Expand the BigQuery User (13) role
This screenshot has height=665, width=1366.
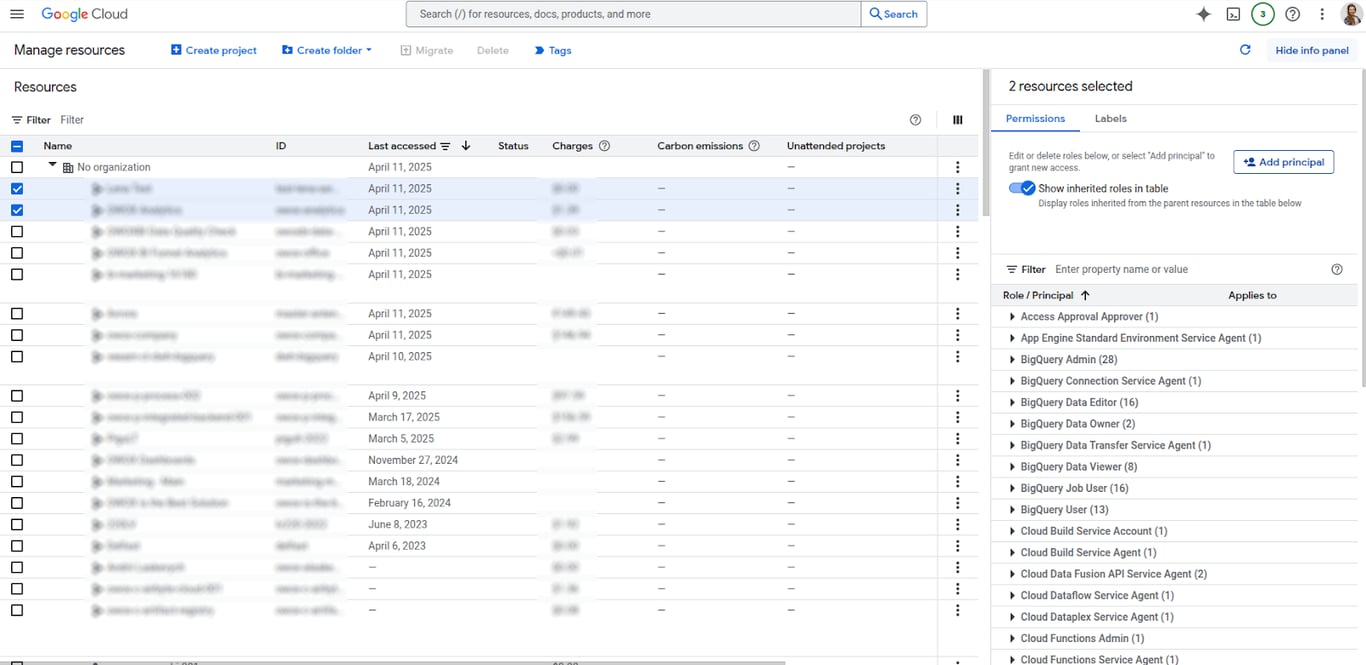tap(1012, 510)
